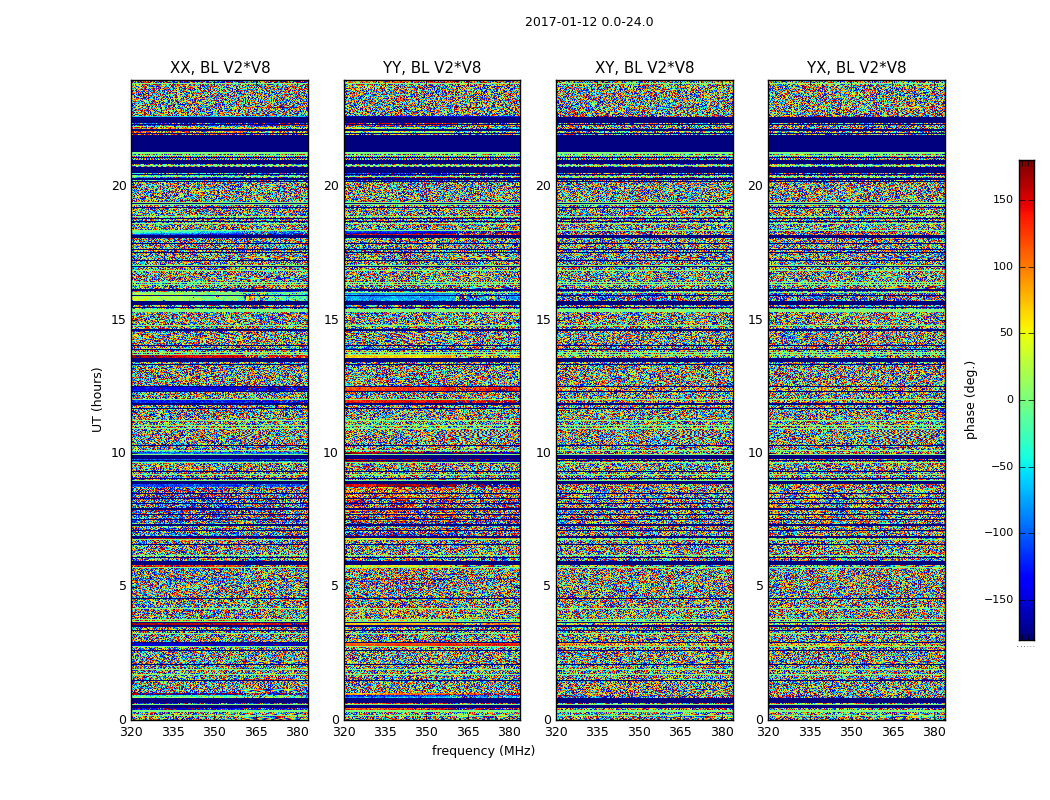Select the "XX, BL V2*V8" panel title

[x=220, y=68]
